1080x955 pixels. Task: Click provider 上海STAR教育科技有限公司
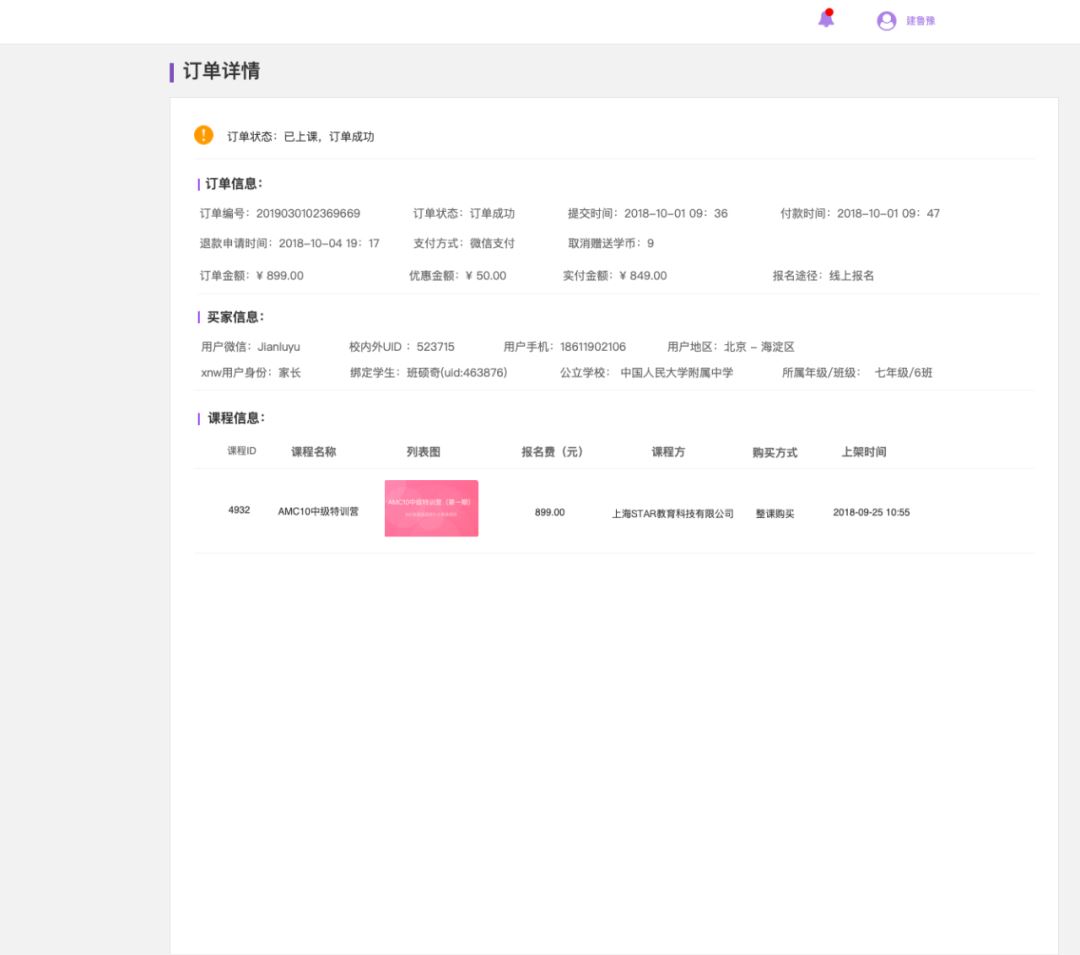673,514
